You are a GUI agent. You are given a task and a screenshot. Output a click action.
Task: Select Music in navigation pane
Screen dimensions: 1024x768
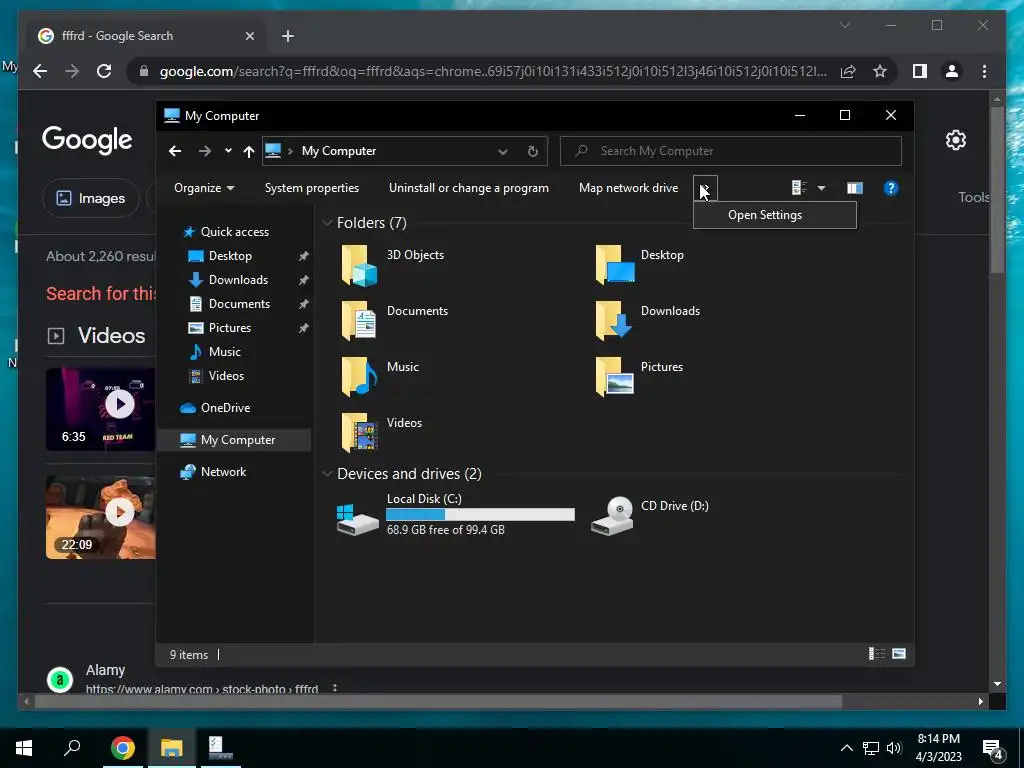[215, 352]
